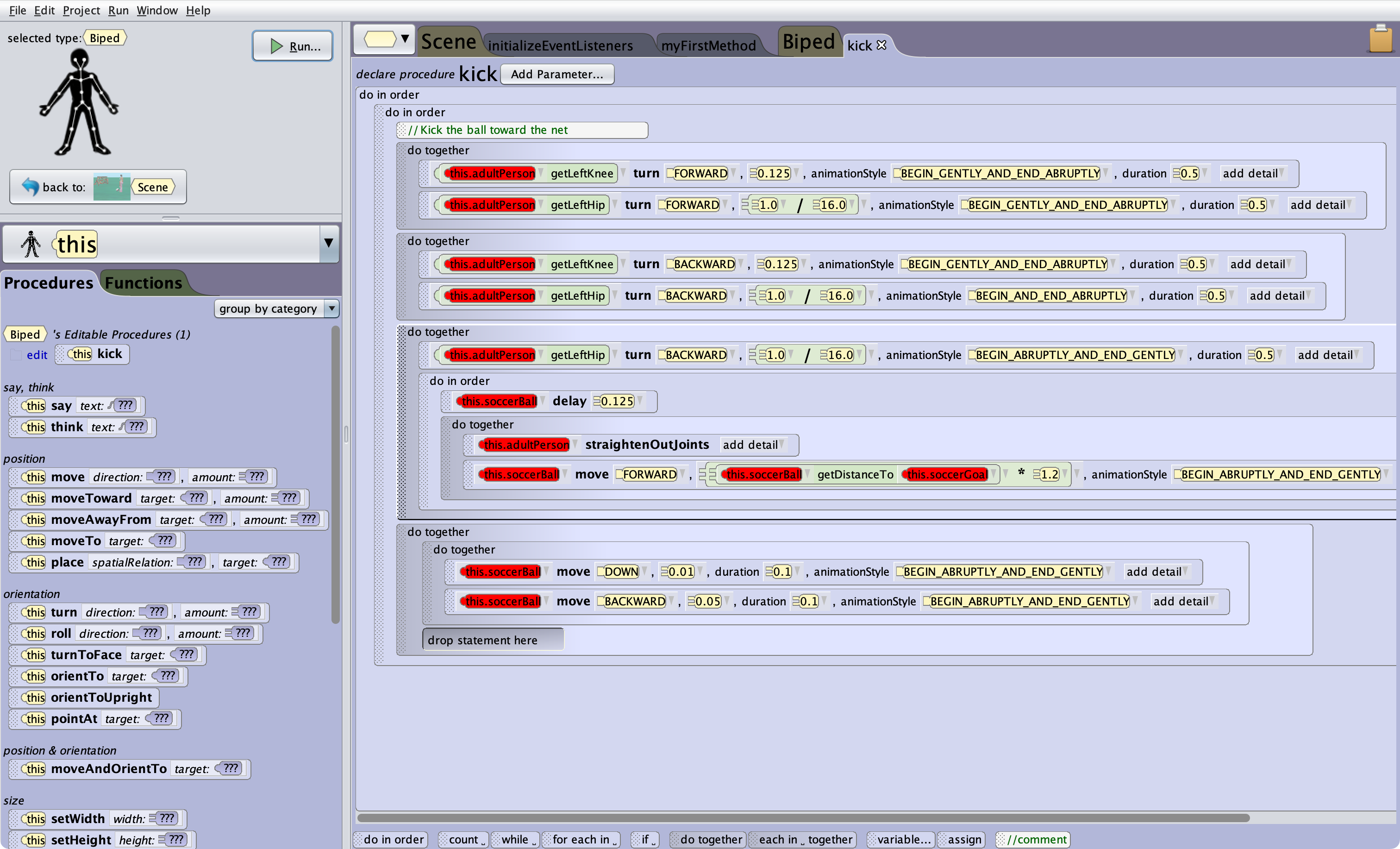Image resolution: width=1400 pixels, height=849 pixels.
Task: Click the clipboard icon in the top right corner
Action: point(1381,38)
